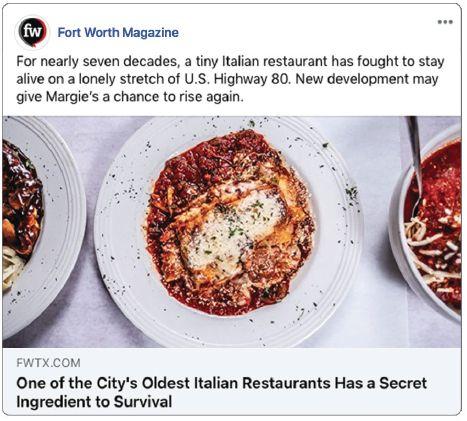Click the FWTX.COM source domain label

48,363
